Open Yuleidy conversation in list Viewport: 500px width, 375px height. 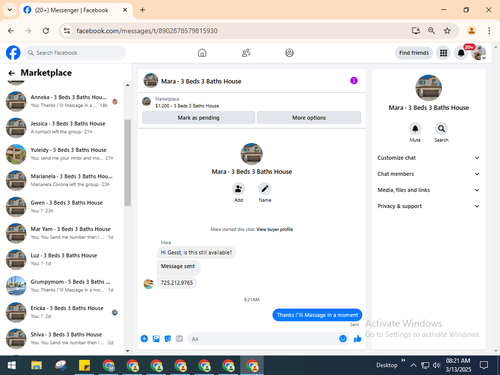pyautogui.click(x=63, y=154)
